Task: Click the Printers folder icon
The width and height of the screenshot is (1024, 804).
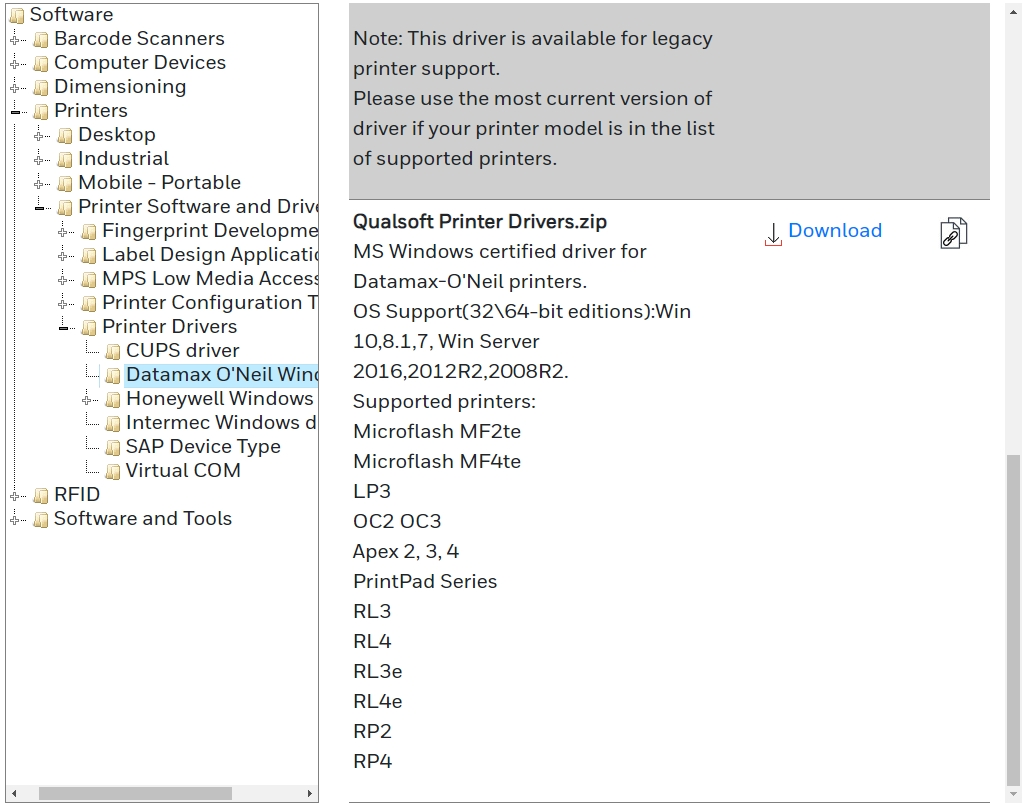Action: coord(41,112)
